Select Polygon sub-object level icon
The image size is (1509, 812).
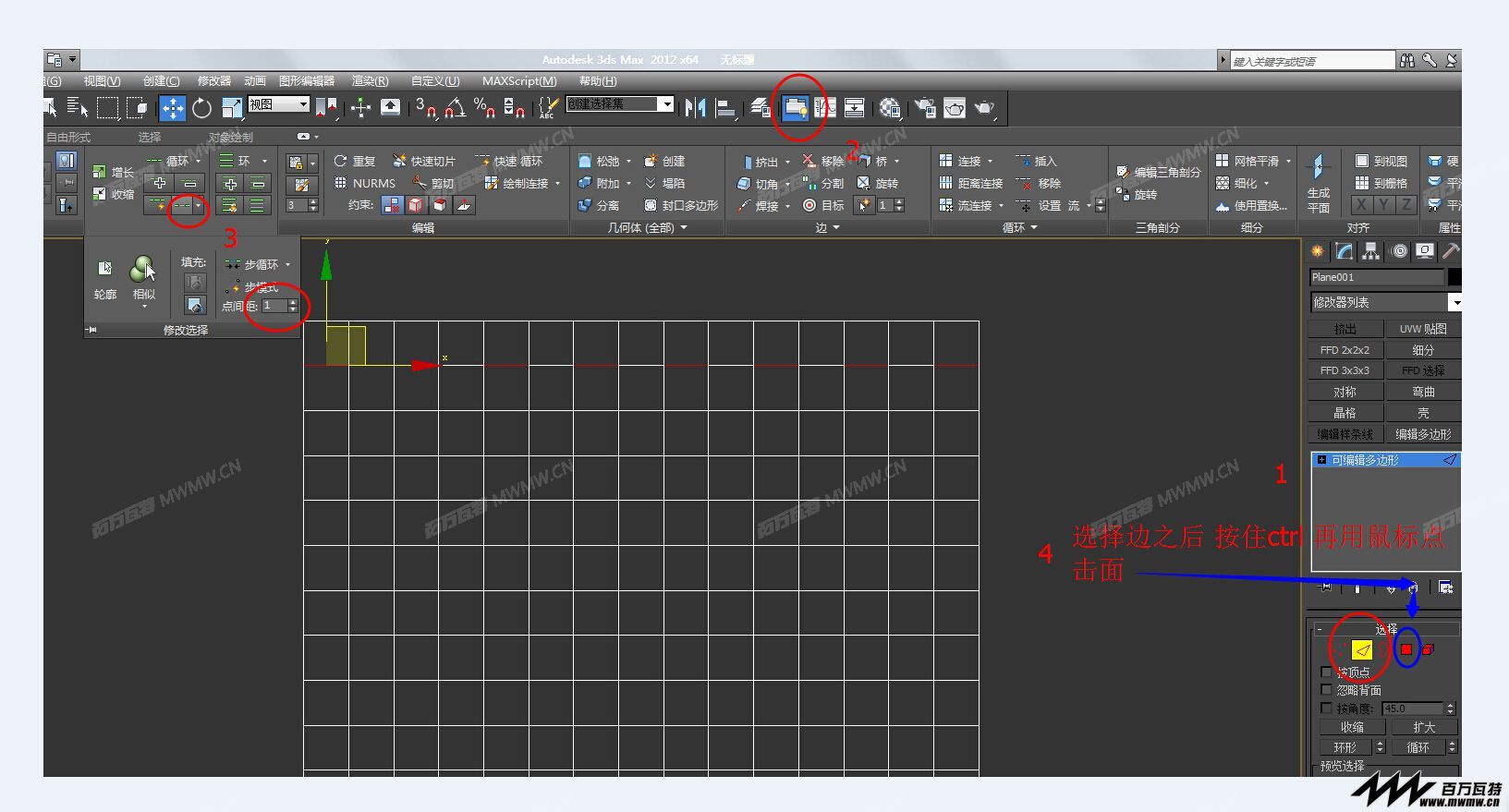click(1406, 649)
